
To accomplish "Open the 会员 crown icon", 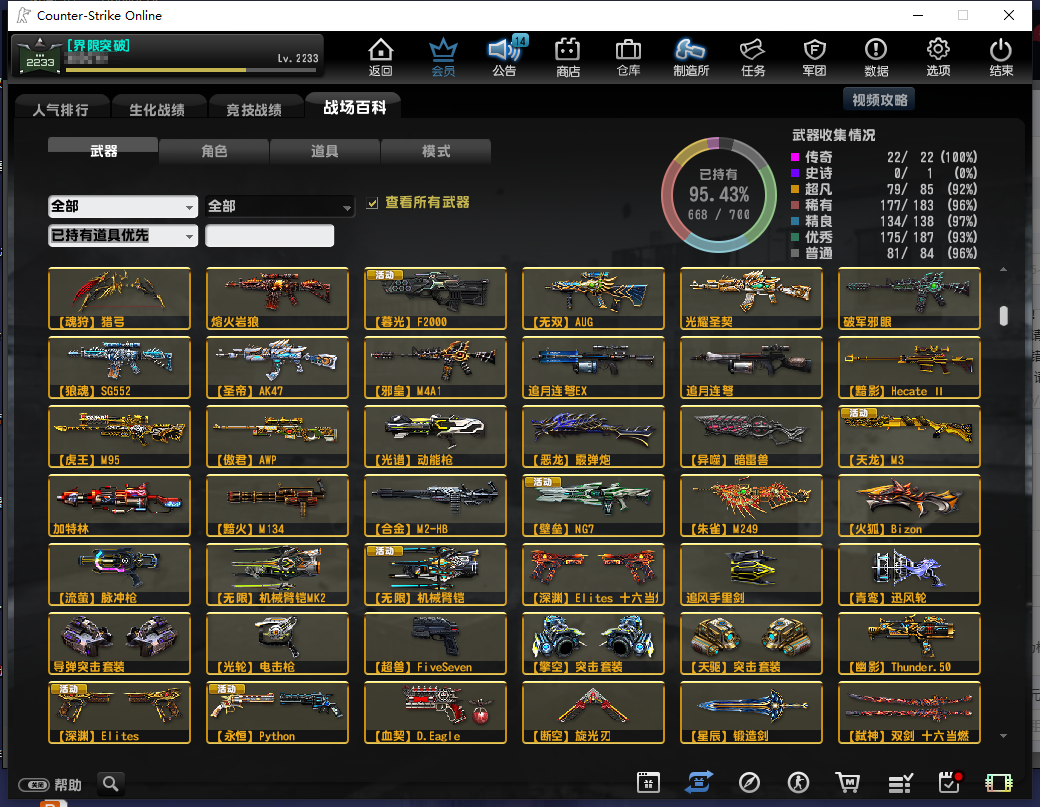I will tap(443, 57).
